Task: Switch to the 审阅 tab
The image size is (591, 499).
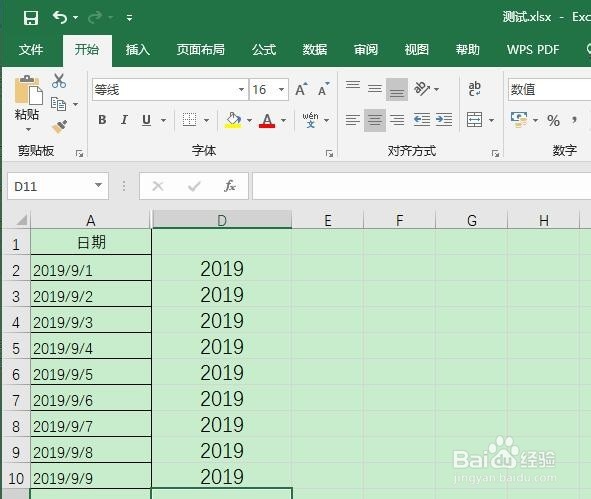Action: [366, 49]
